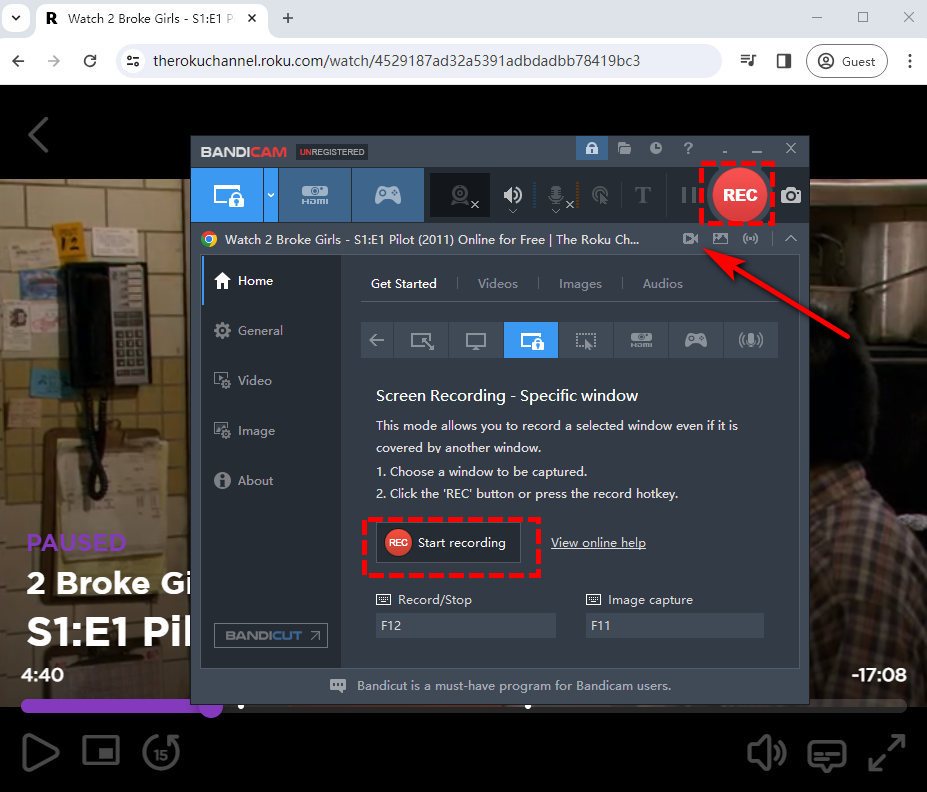Image resolution: width=927 pixels, height=792 pixels.
Task: Click the Roku player back chevron
Action: [x=39, y=135]
